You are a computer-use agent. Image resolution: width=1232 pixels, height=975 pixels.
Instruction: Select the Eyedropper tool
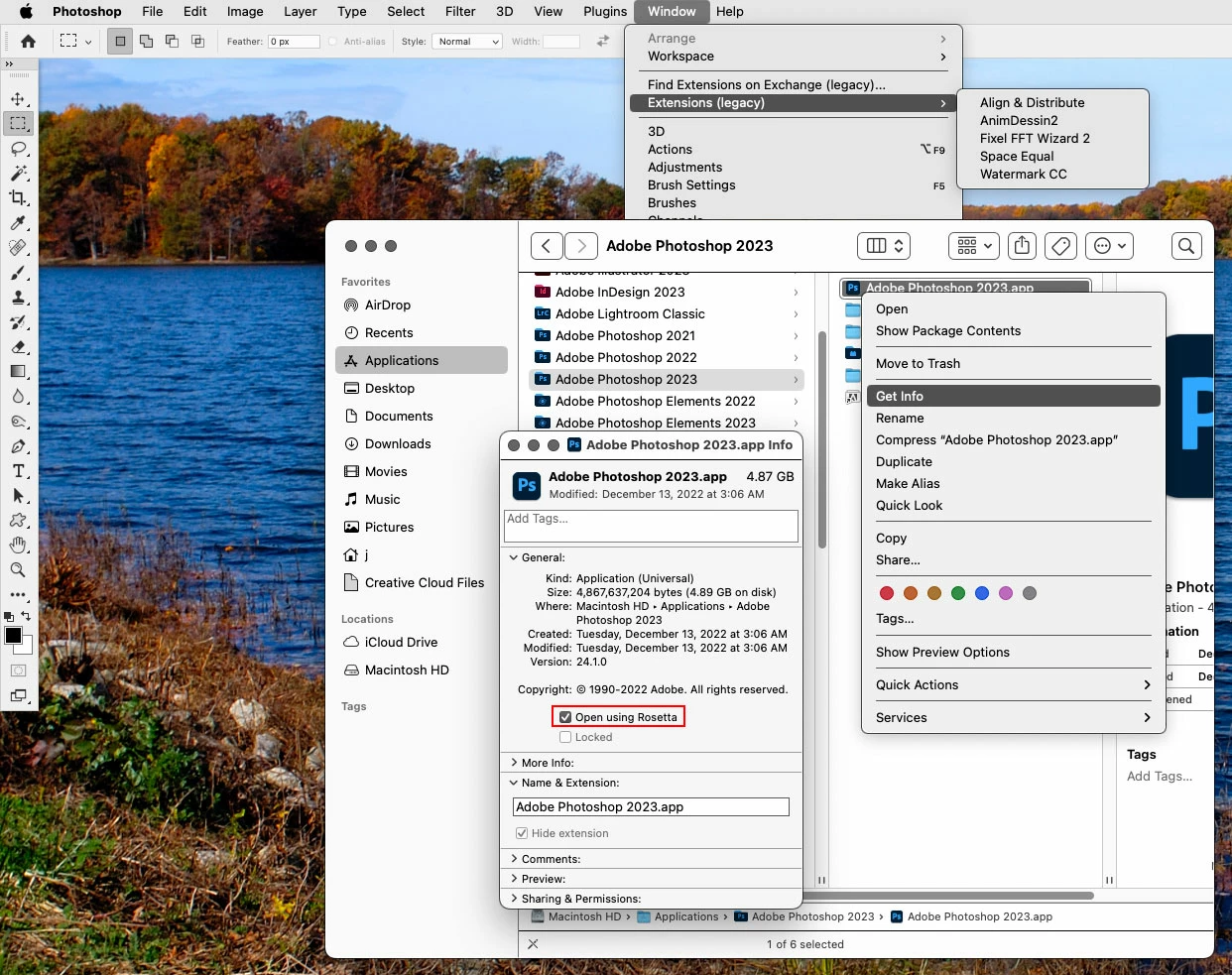point(18,223)
